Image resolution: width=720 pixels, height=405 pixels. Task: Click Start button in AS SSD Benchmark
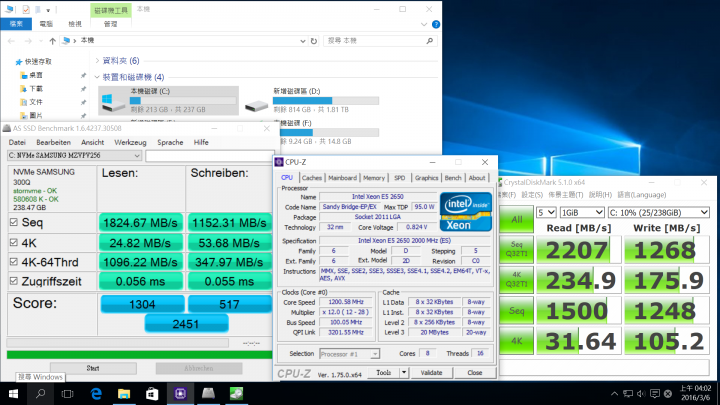tap(93, 368)
